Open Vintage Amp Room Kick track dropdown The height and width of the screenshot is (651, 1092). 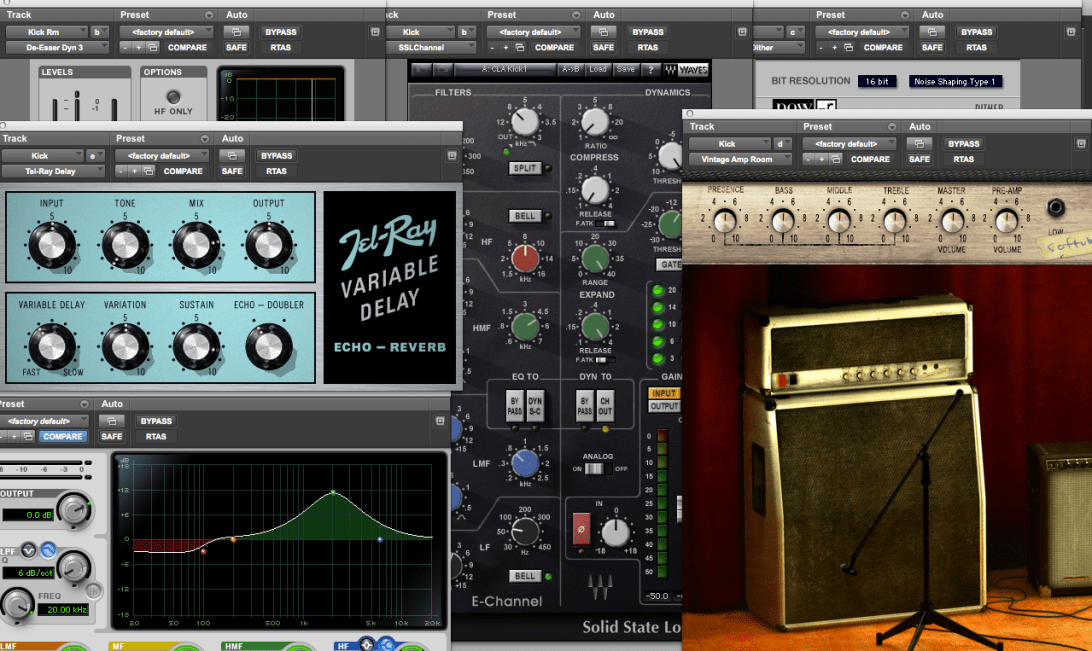pyautogui.click(x=730, y=144)
